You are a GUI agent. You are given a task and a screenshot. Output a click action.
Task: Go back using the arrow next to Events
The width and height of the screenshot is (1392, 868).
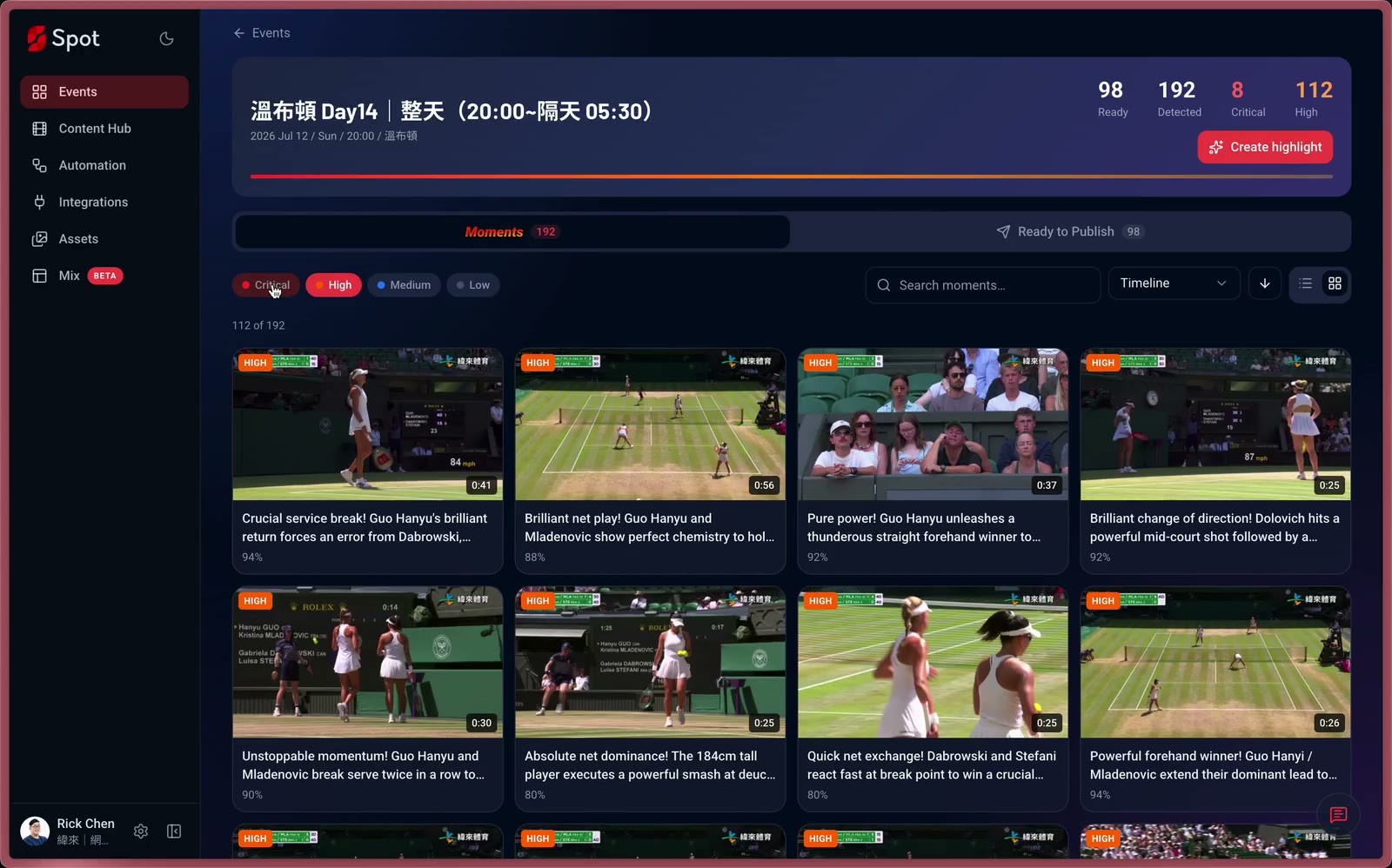click(x=239, y=33)
